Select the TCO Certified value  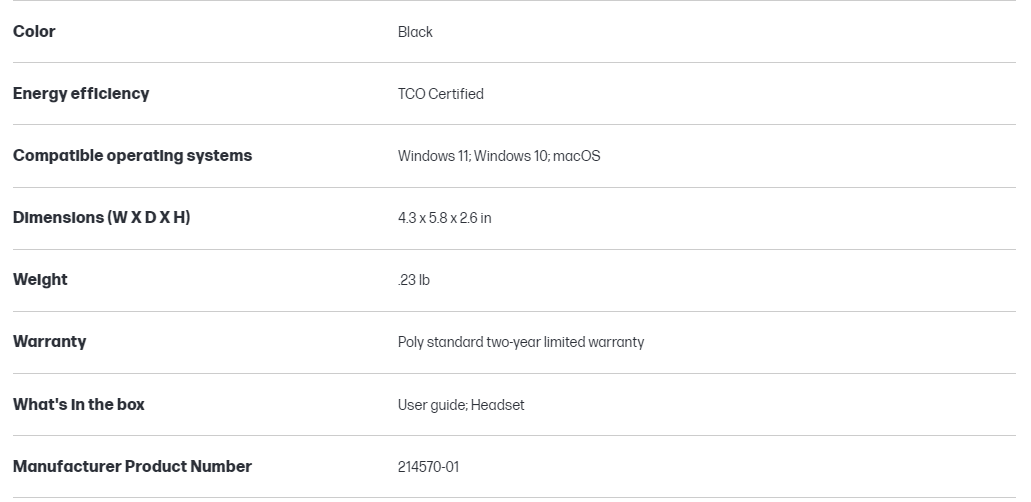[440, 94]
